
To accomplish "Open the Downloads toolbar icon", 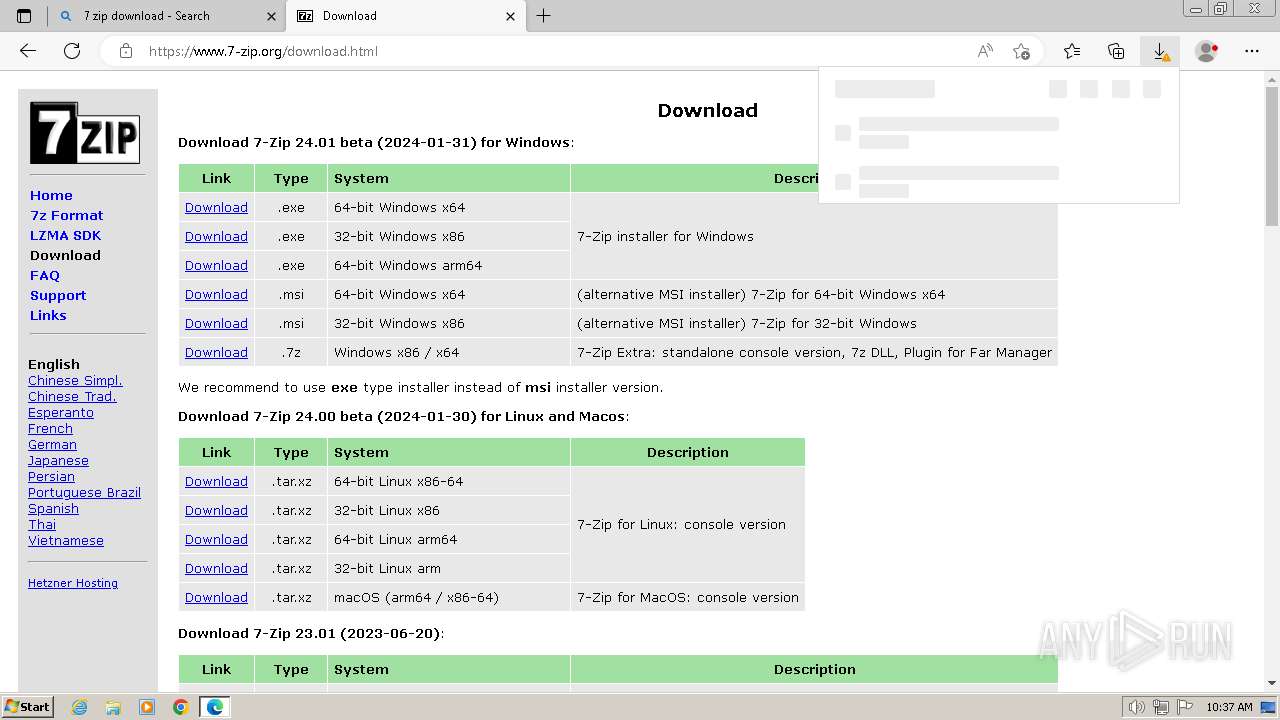I will pos(1160,51).
